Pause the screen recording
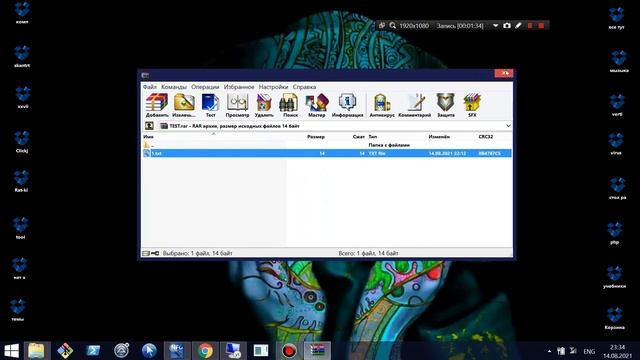Viewport: 640px width, 360px height. coord(530,25)
